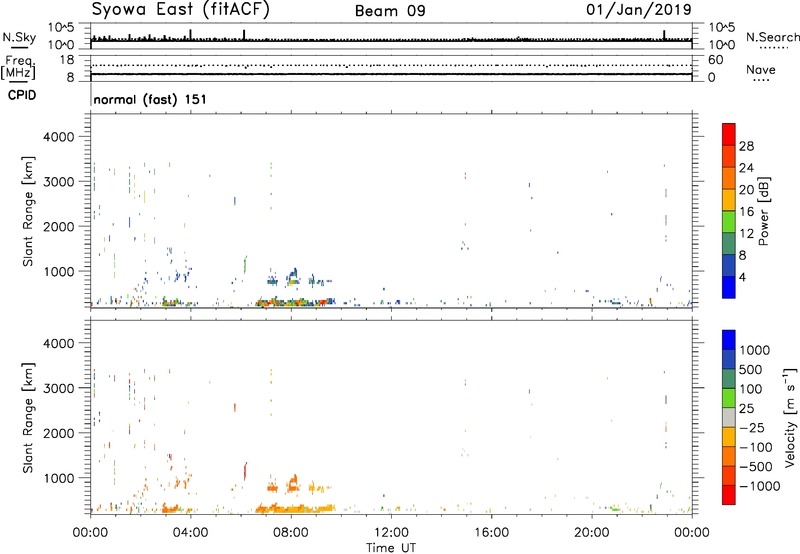This screenshot has height=554, width=800.
Task: Click time axis tick '12:00'
Action: tap(391, 533)
